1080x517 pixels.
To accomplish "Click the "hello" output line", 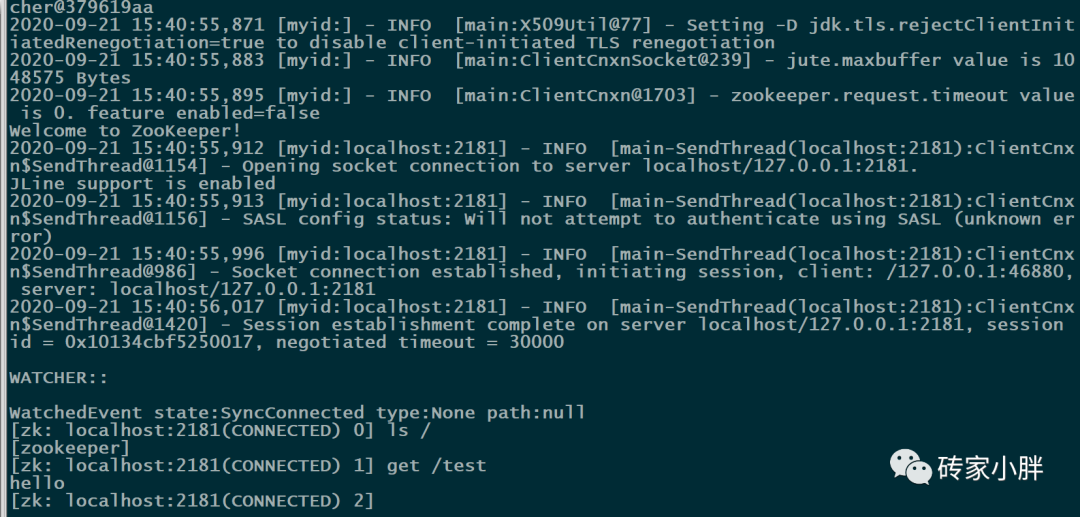I will (x=37, y=483).
